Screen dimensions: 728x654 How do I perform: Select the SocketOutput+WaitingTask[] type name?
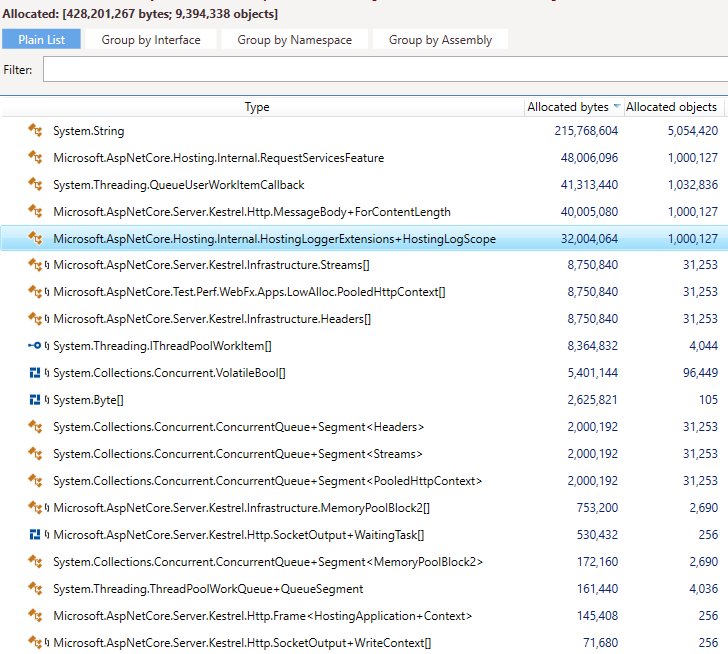[239, 535]
